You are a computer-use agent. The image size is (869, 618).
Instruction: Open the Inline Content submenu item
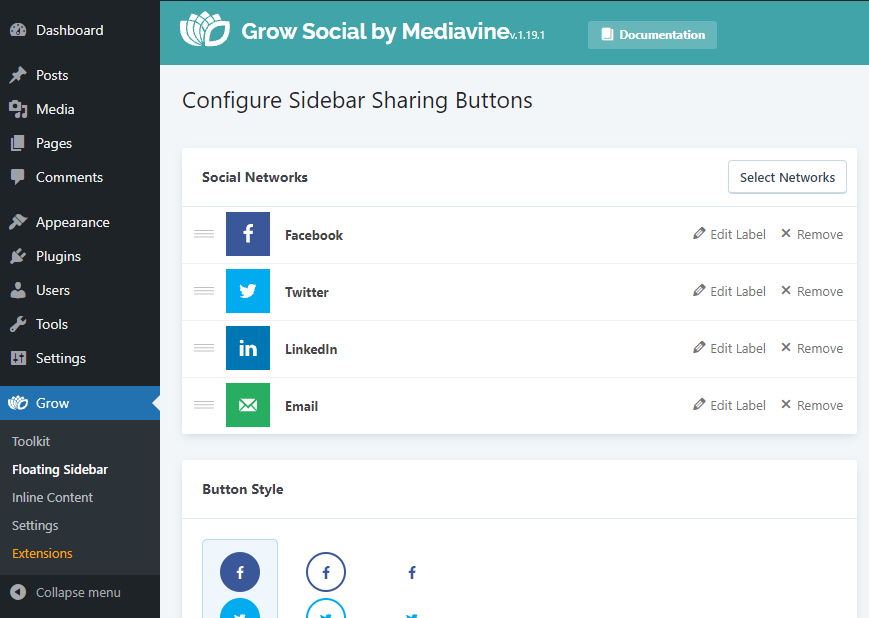click(53, 498)
